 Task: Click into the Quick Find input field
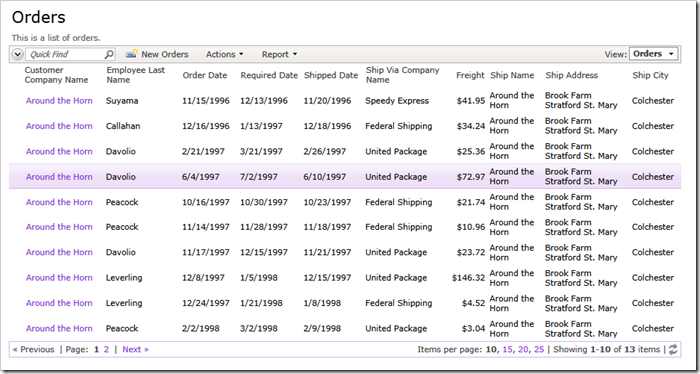point(66,54)
